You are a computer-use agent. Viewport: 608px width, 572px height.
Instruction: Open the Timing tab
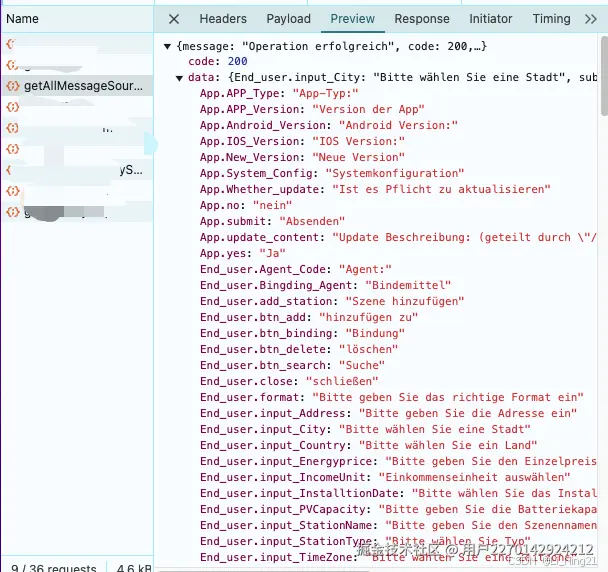click(551, 19)
